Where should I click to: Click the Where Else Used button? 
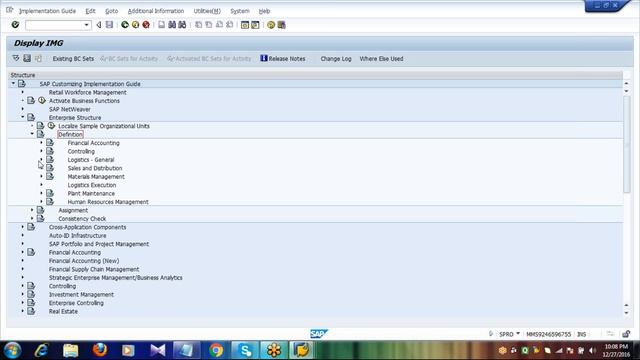381,59
